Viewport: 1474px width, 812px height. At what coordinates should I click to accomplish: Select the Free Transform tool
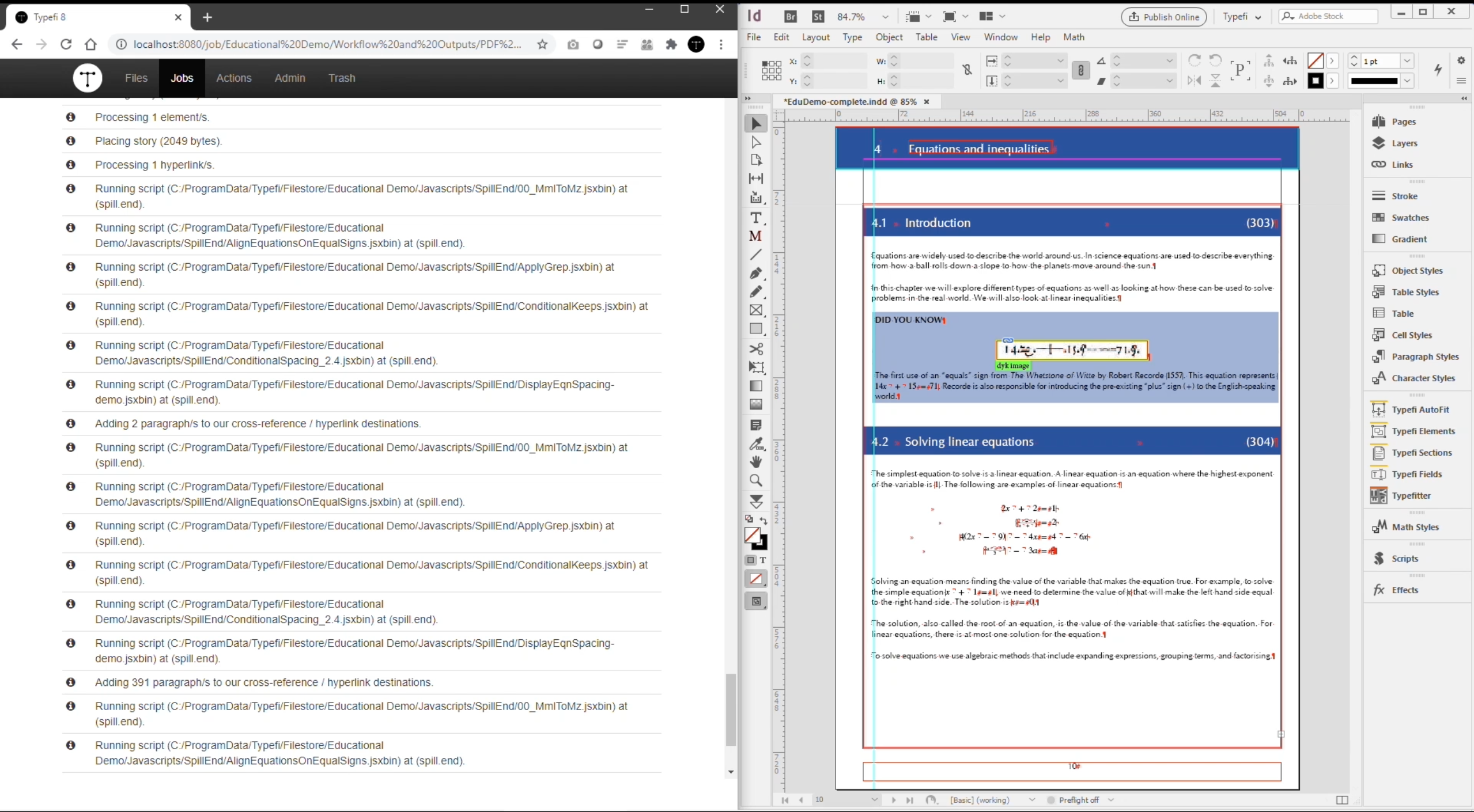(756, 367)
